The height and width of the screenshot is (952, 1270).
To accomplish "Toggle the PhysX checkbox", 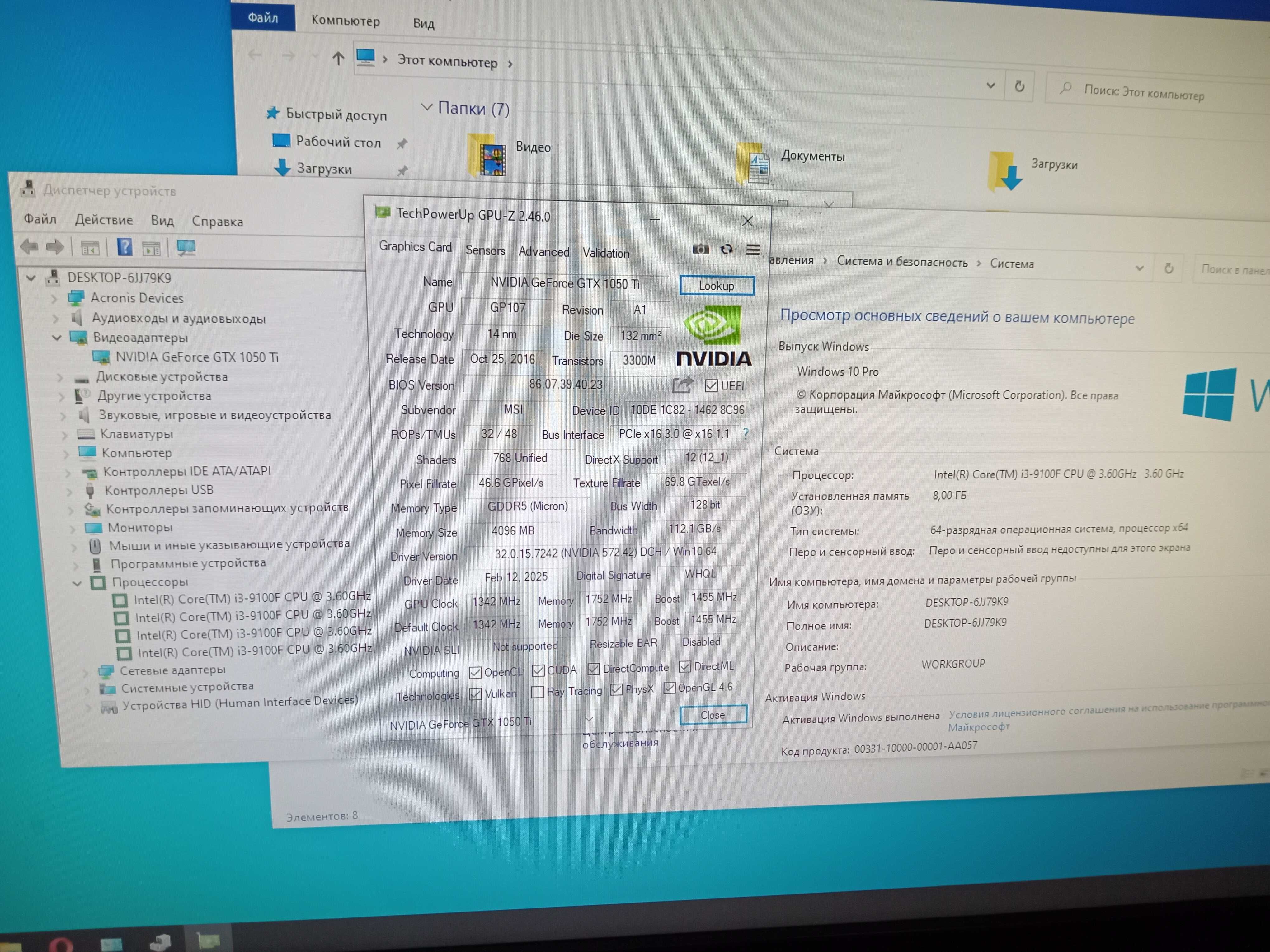I will click(616, 690).
